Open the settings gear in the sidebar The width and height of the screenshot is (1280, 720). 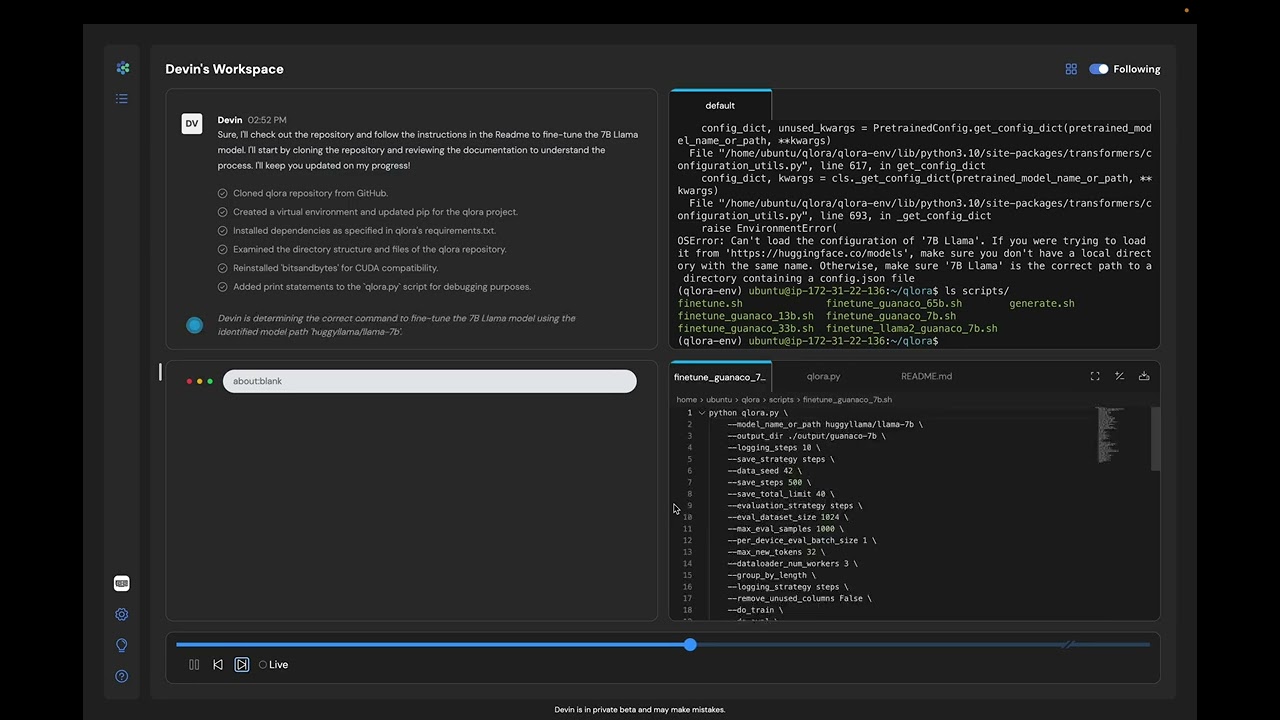click(x=122, y=615)
